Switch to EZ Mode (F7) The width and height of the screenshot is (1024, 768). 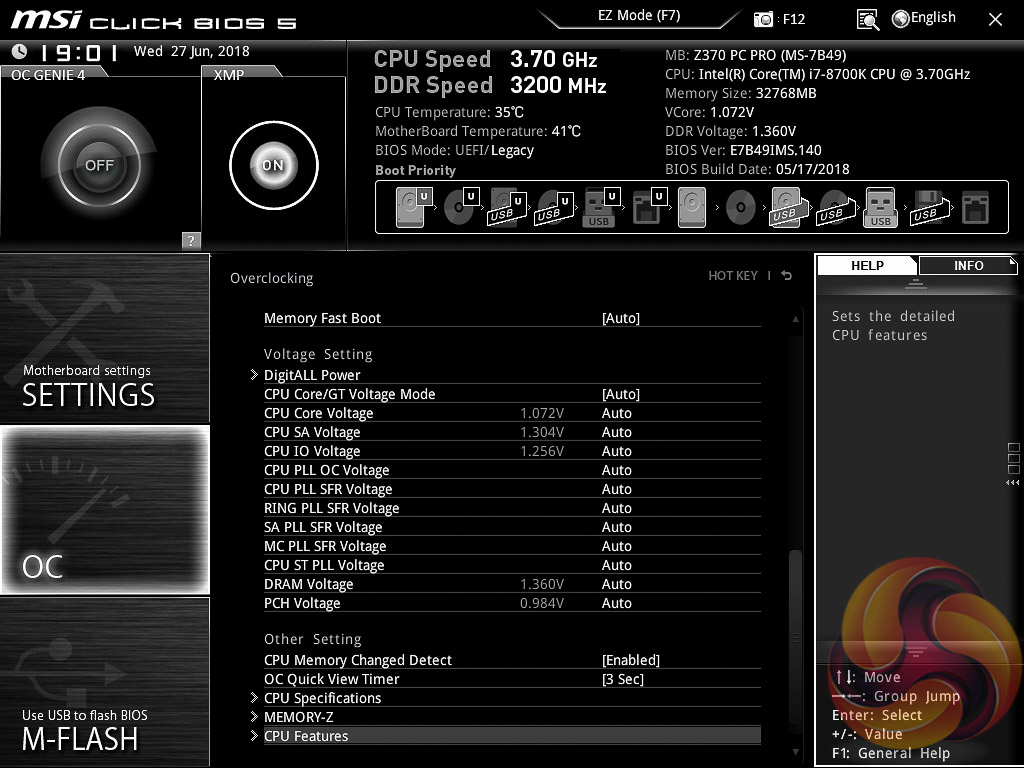click(639, 16)
